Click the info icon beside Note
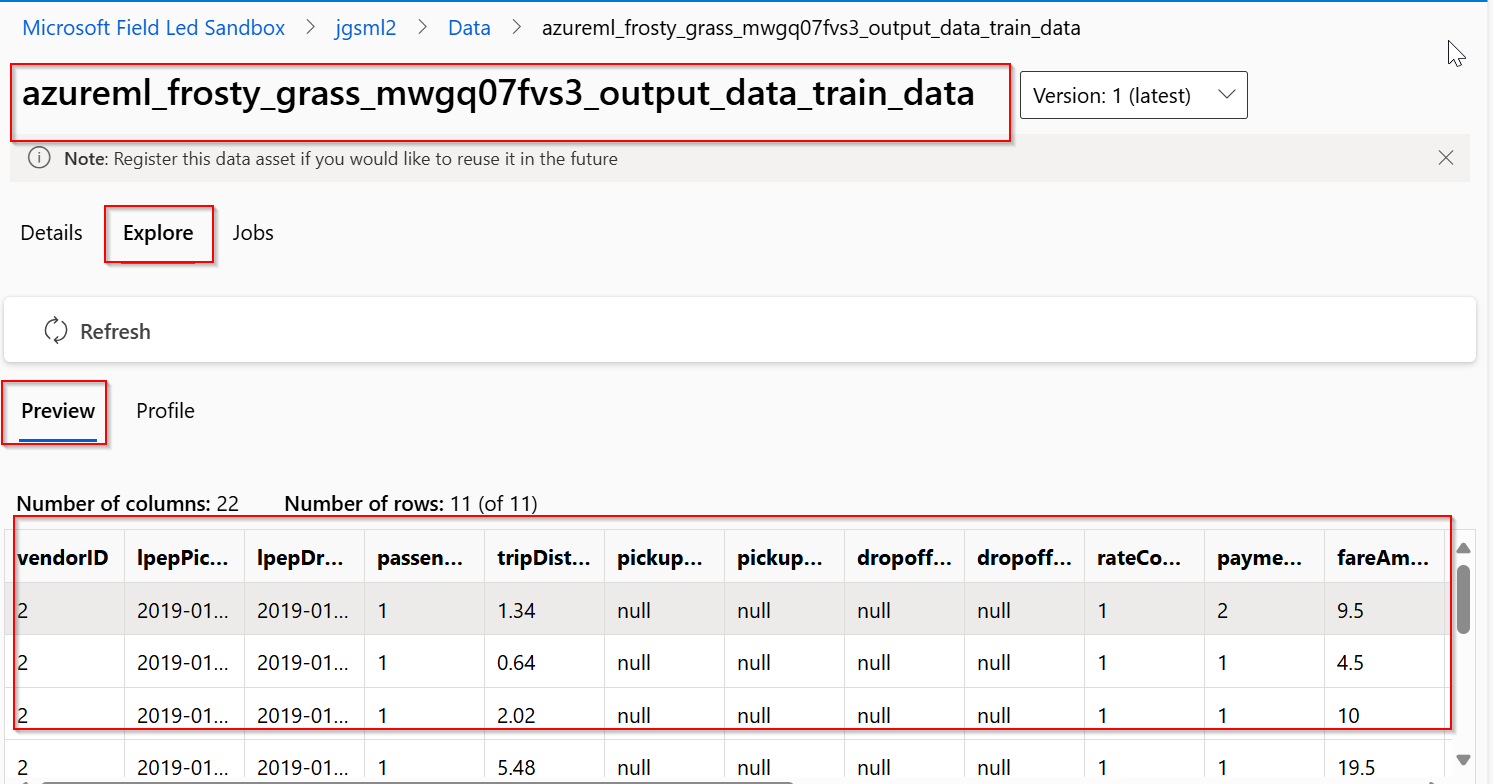The width and height of the screenshot is (1493, 784). pos(39,158)
